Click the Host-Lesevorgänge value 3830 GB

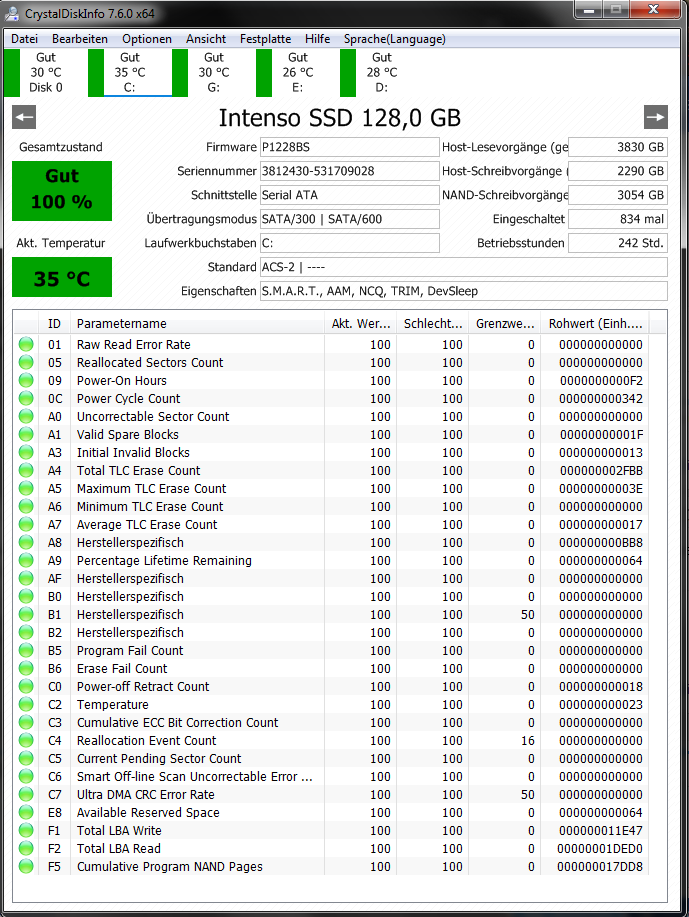(x=618, y=147)
